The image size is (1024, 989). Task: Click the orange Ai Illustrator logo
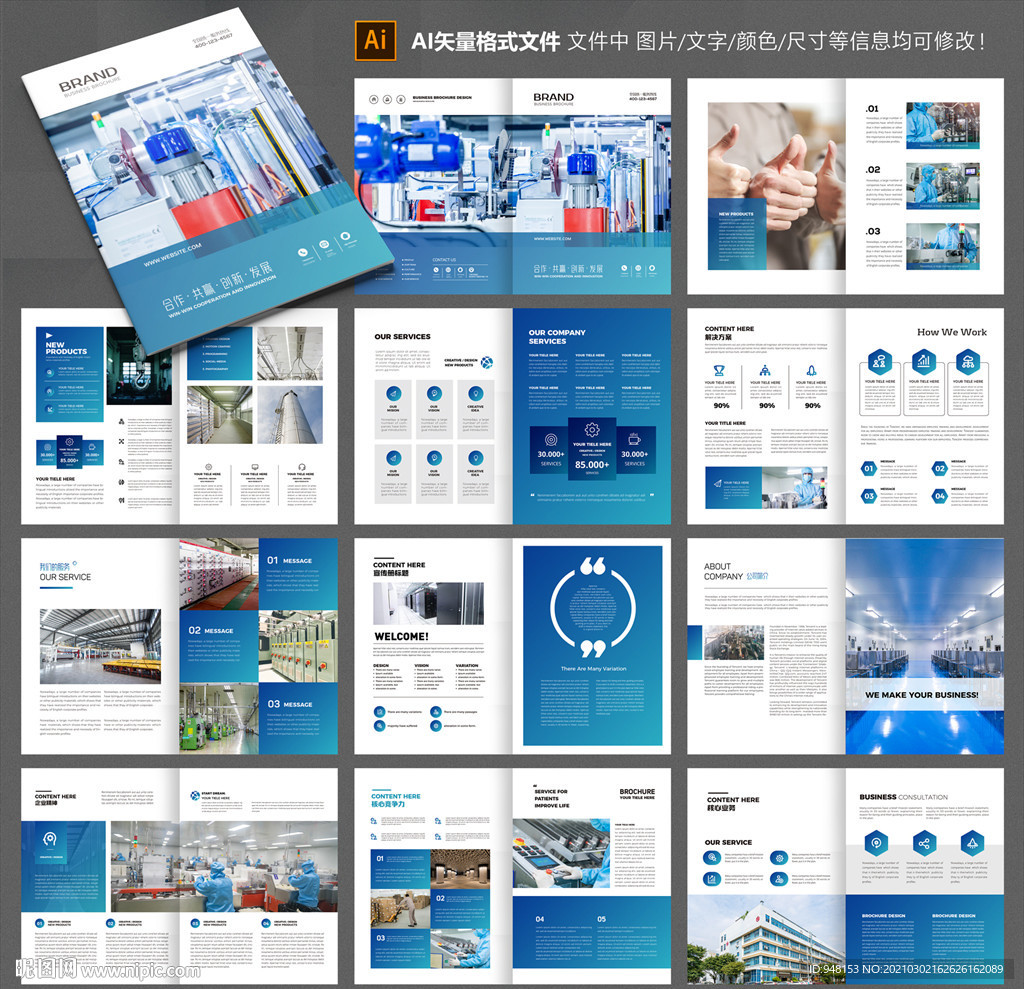pos(376,41)
